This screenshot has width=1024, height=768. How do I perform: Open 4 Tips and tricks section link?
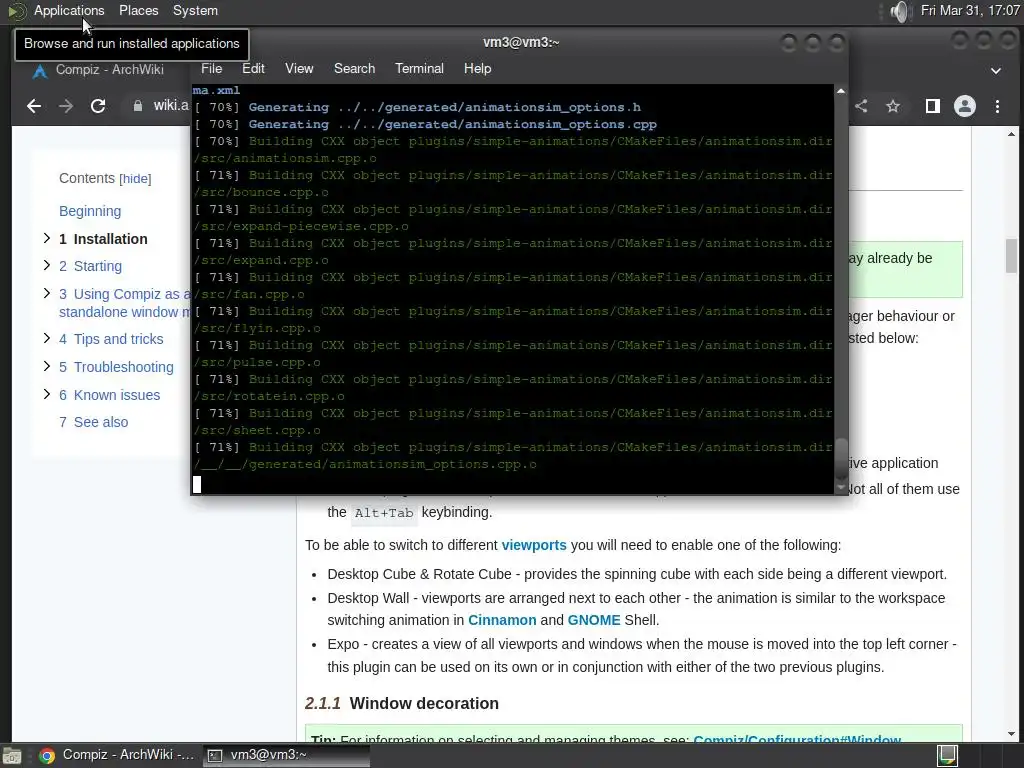pyautogui.click(x=111, y=339)
